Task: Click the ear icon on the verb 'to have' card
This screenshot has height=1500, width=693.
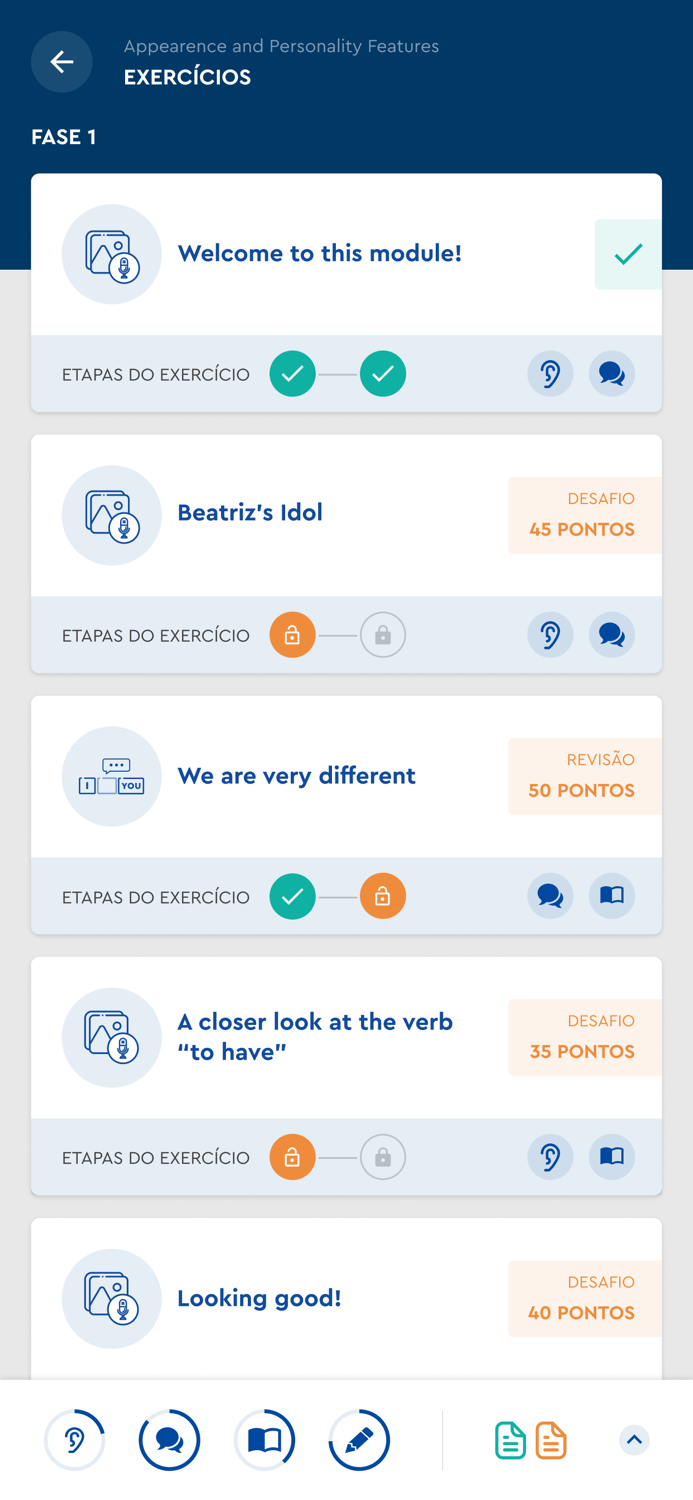Action: point(550,1157)
